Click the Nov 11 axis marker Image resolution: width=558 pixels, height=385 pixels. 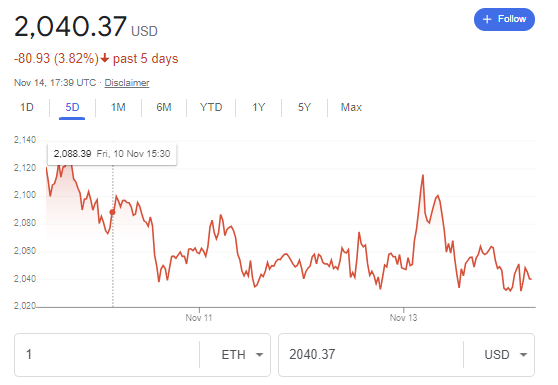199,317
